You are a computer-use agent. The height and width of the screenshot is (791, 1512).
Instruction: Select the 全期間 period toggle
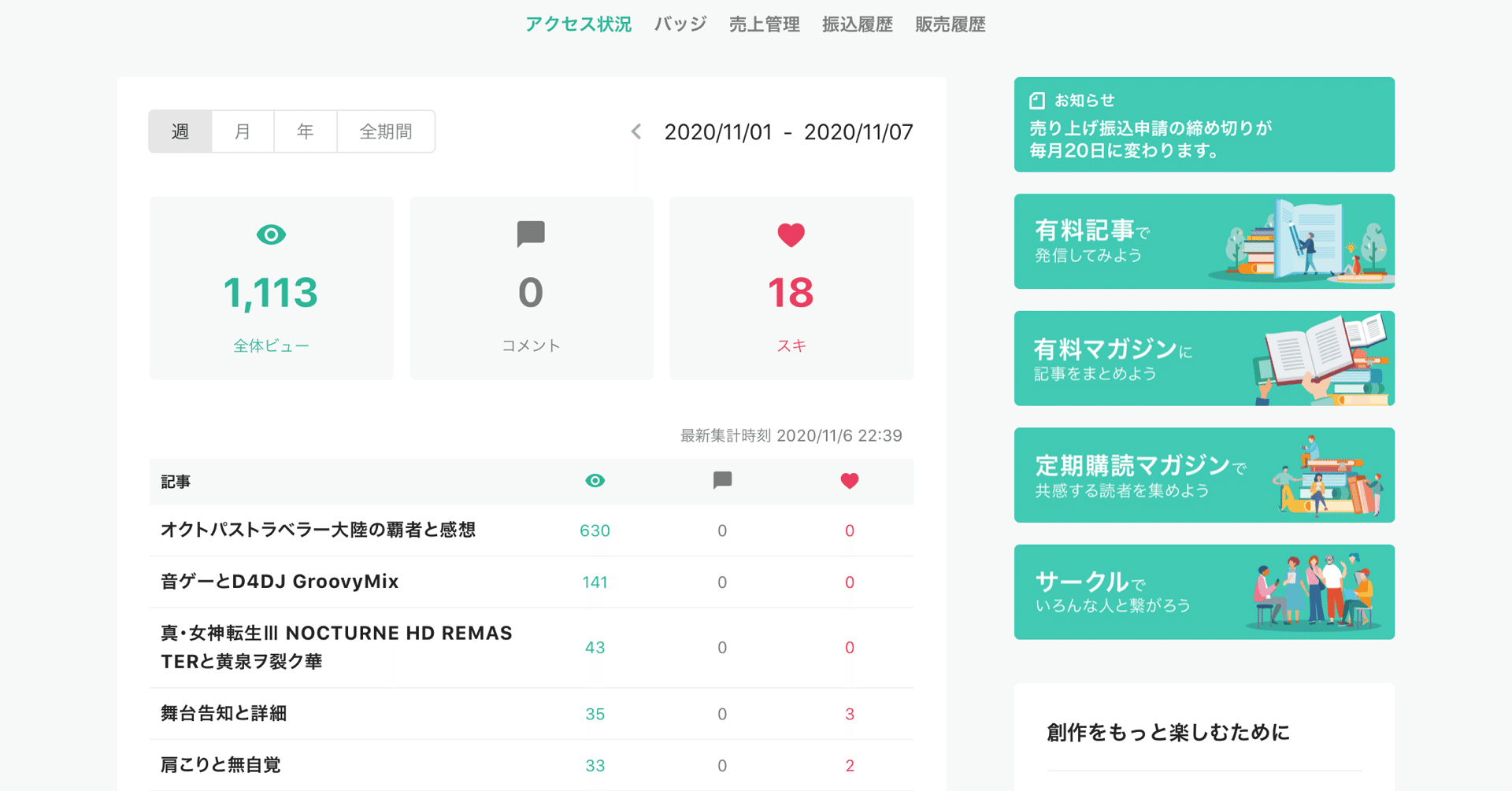pos(386,131)
